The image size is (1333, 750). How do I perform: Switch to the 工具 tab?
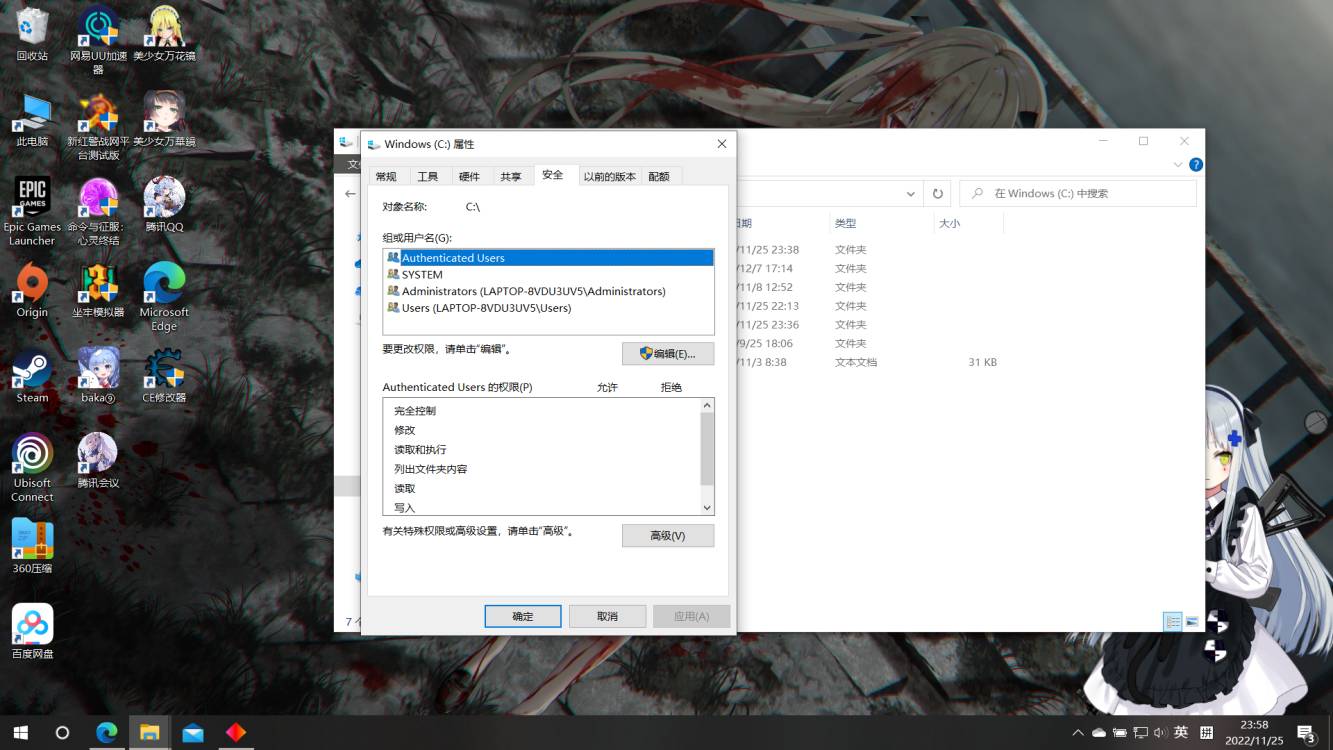point(428,177)
